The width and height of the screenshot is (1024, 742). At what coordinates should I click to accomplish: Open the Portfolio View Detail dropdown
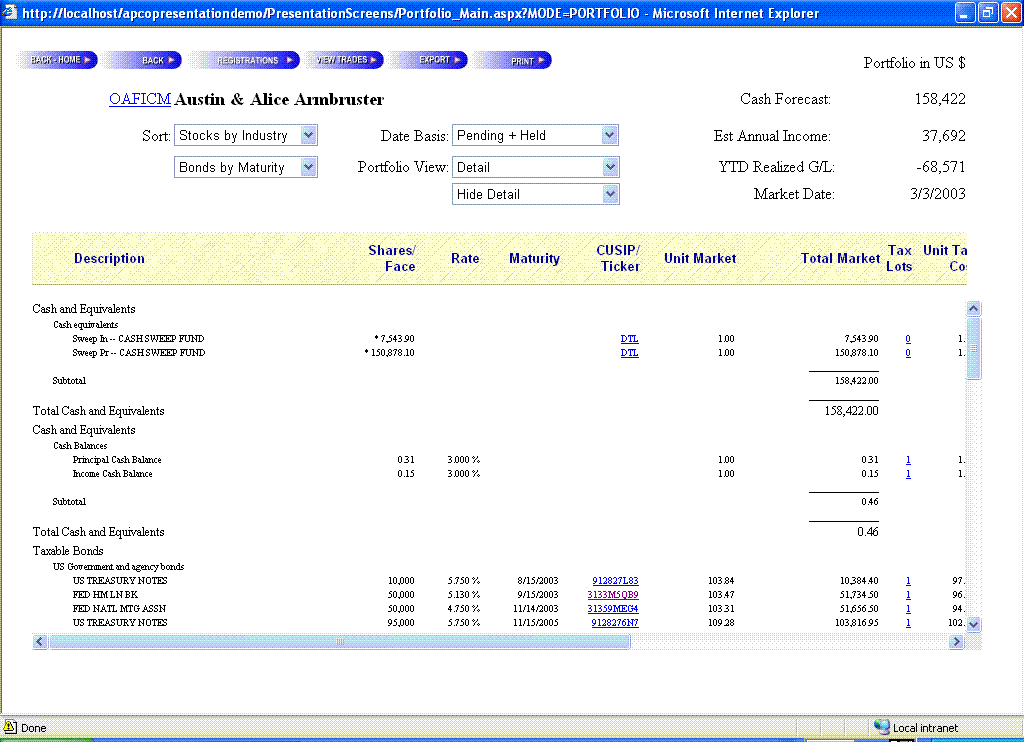coord(535,167)
